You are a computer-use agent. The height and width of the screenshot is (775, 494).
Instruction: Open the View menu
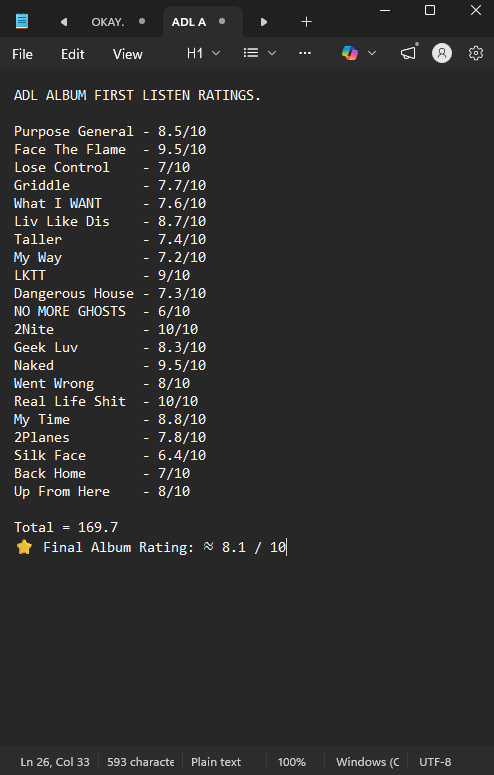click(x=128, y=54)
